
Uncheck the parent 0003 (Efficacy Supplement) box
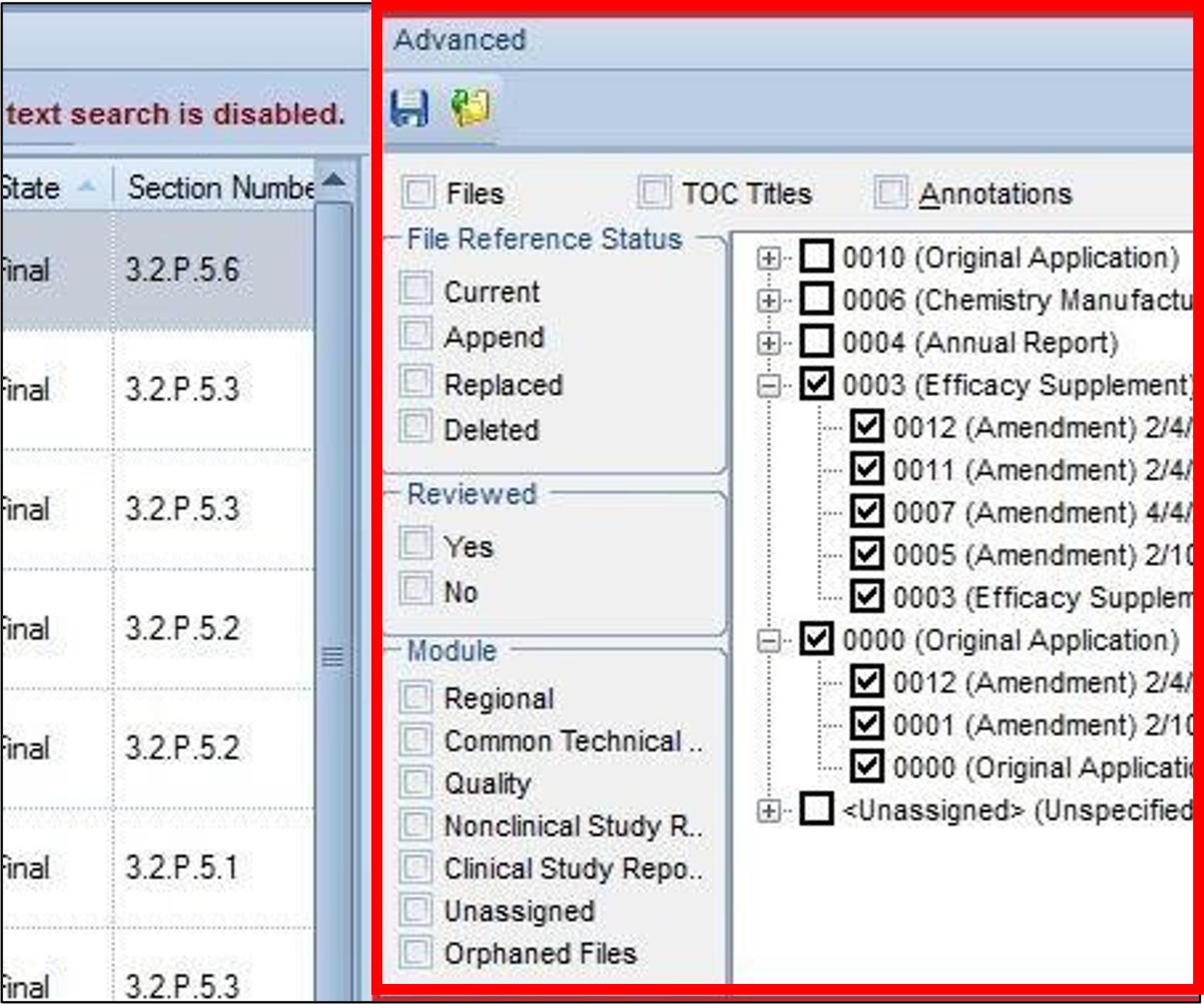pos(816,384)
